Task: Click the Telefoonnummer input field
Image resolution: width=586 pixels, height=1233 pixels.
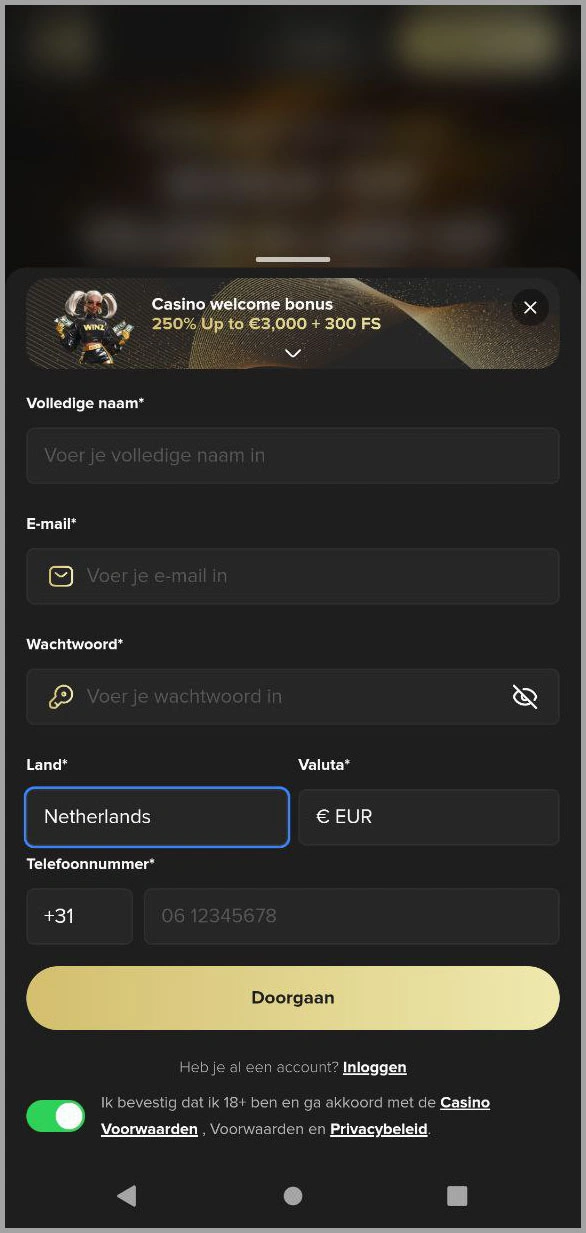Action: (351, 916)
